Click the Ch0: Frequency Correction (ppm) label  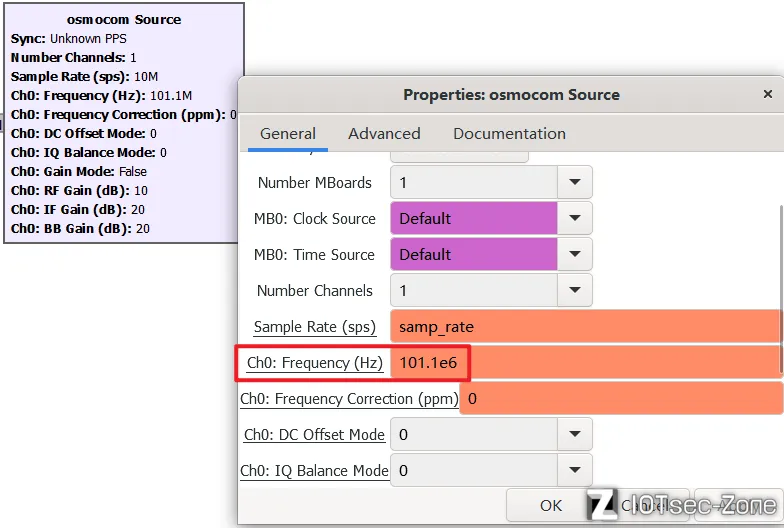349,398
